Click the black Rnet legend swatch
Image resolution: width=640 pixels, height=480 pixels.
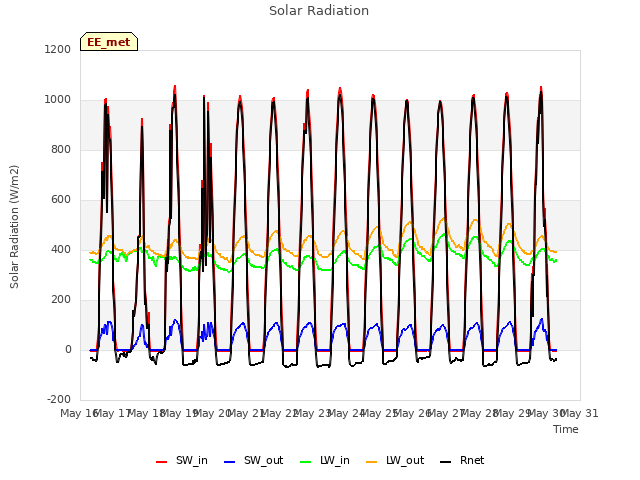click(x=446, y=462)
